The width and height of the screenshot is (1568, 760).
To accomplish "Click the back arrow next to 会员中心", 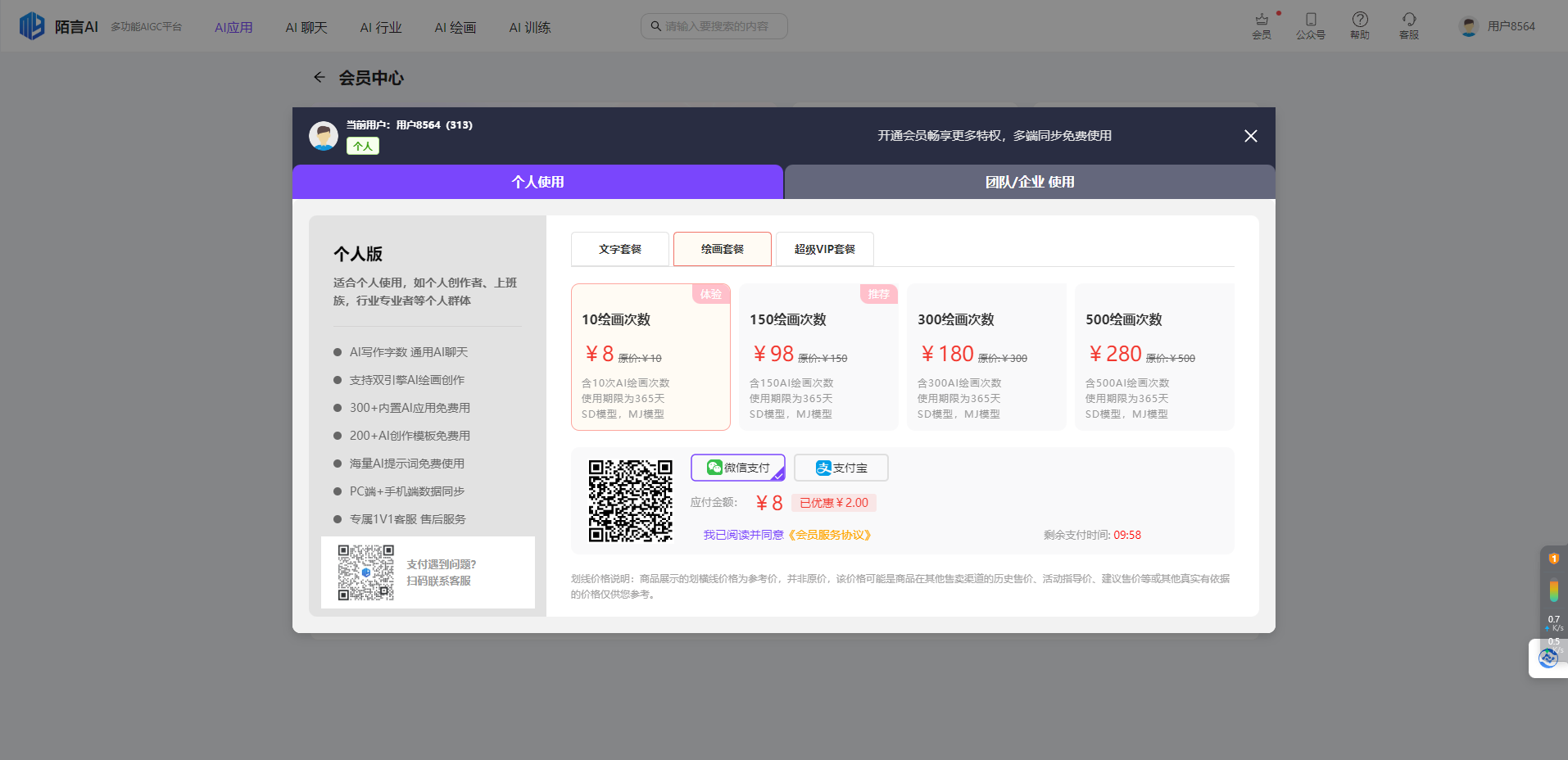I will pos(319,77).
